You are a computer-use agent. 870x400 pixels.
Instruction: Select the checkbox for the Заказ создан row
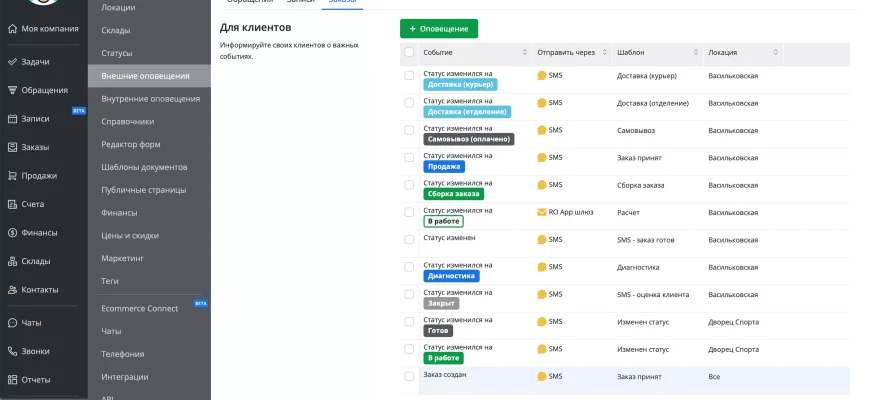pyautogui.click(x=409, y=376)
